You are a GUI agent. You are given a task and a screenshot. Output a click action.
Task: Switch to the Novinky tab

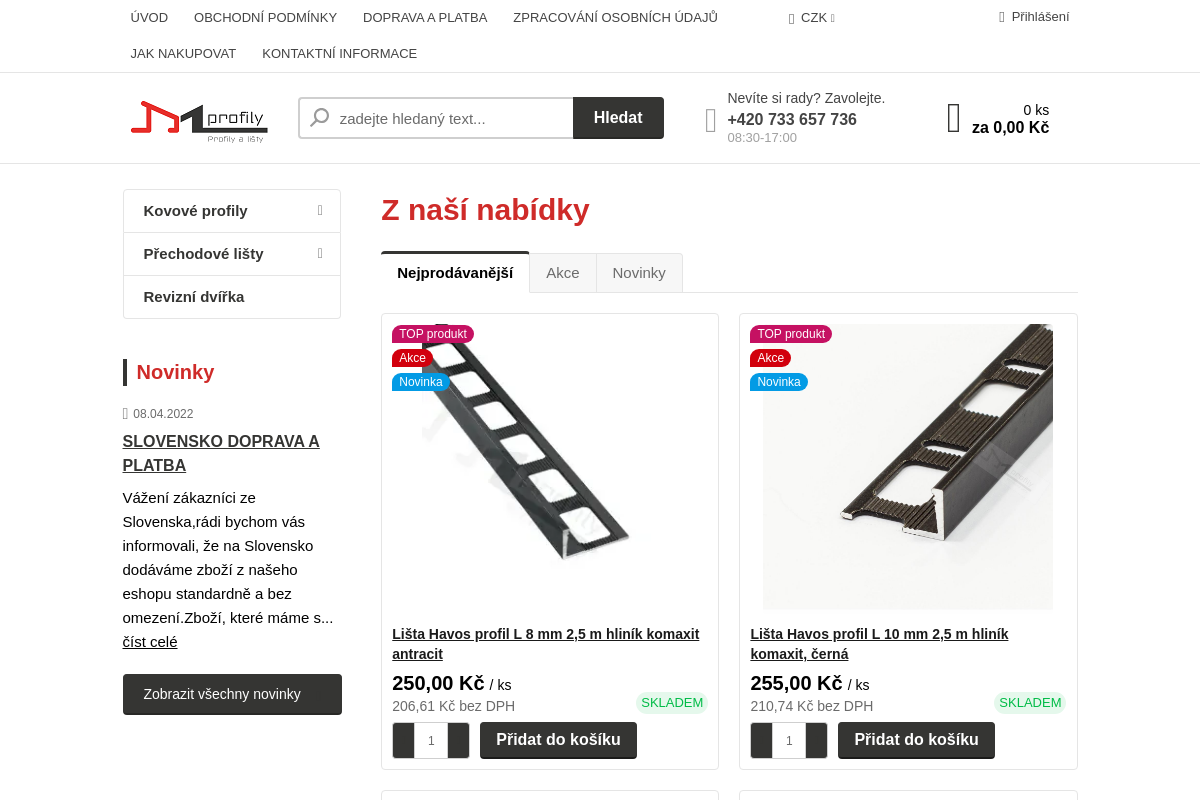pyautogui.click(x=639, y=273)
